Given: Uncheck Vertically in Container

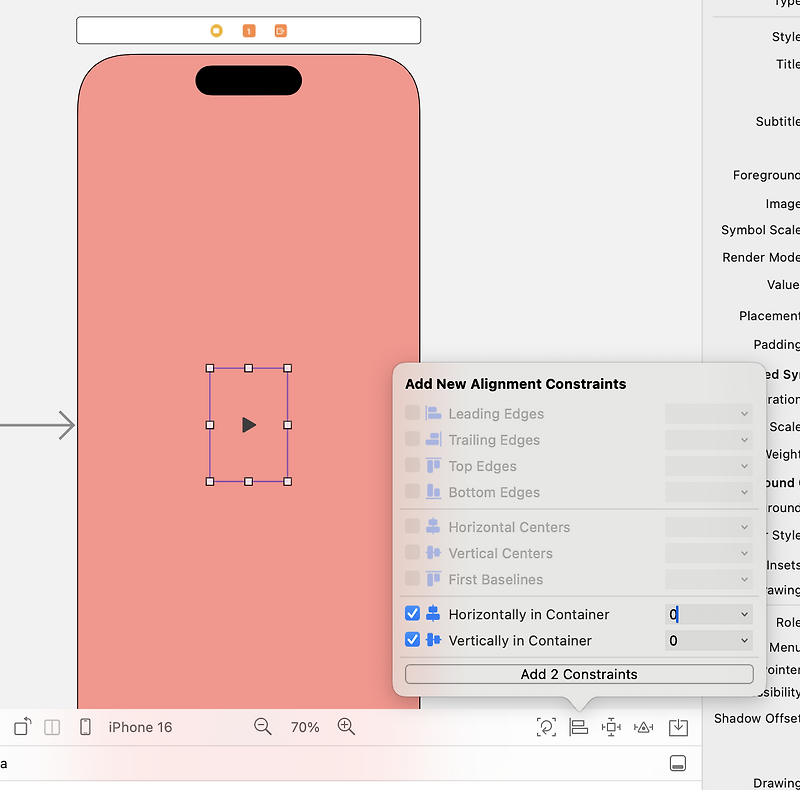Looking at the screenshot, I should (x=413, y=641).
